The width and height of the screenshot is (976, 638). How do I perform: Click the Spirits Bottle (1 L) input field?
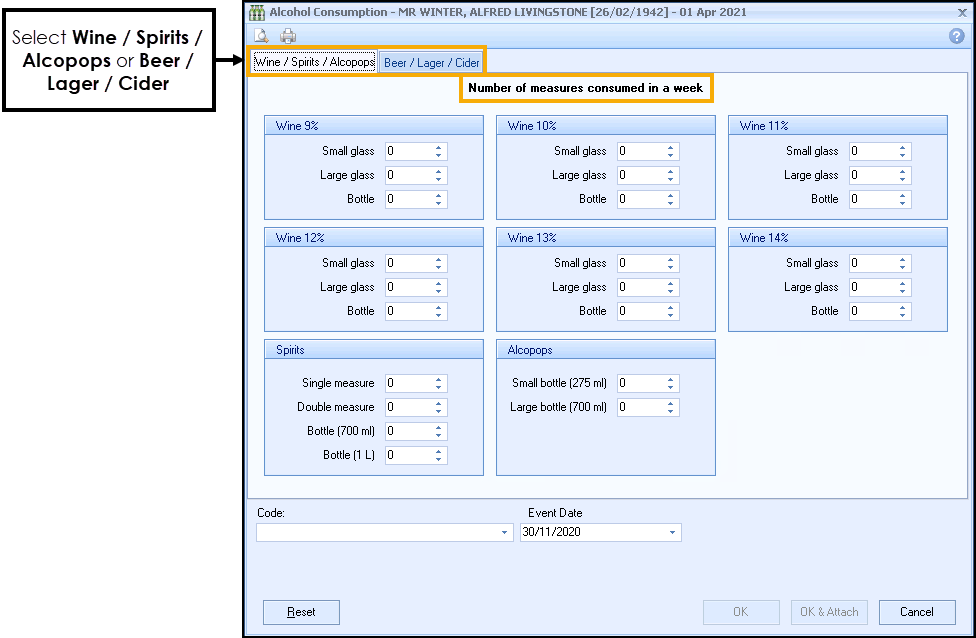pyautogui.click(x=408, y=455)
